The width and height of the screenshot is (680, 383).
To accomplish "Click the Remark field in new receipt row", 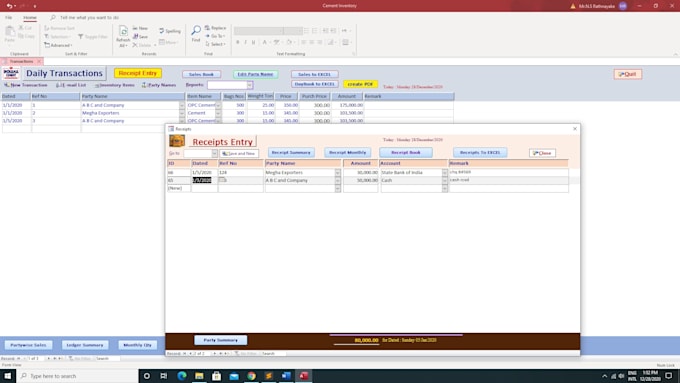I will [509, 188].
